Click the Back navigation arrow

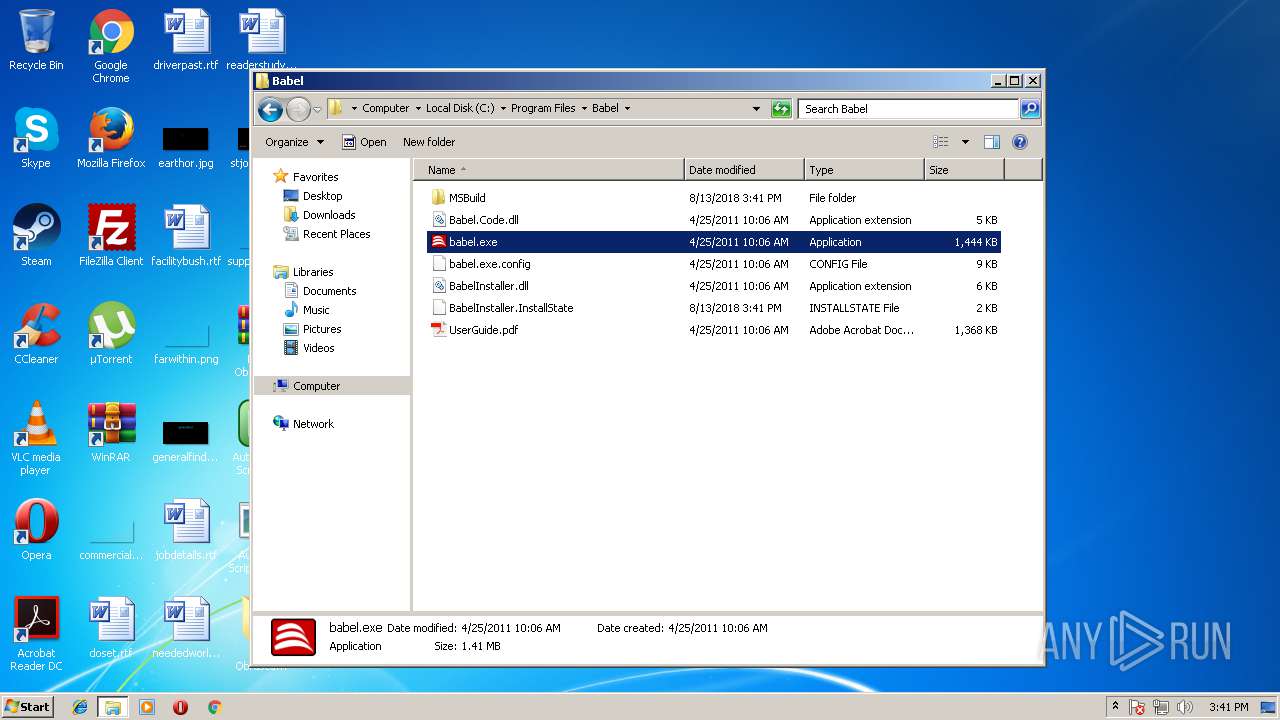tap(270, 109)
